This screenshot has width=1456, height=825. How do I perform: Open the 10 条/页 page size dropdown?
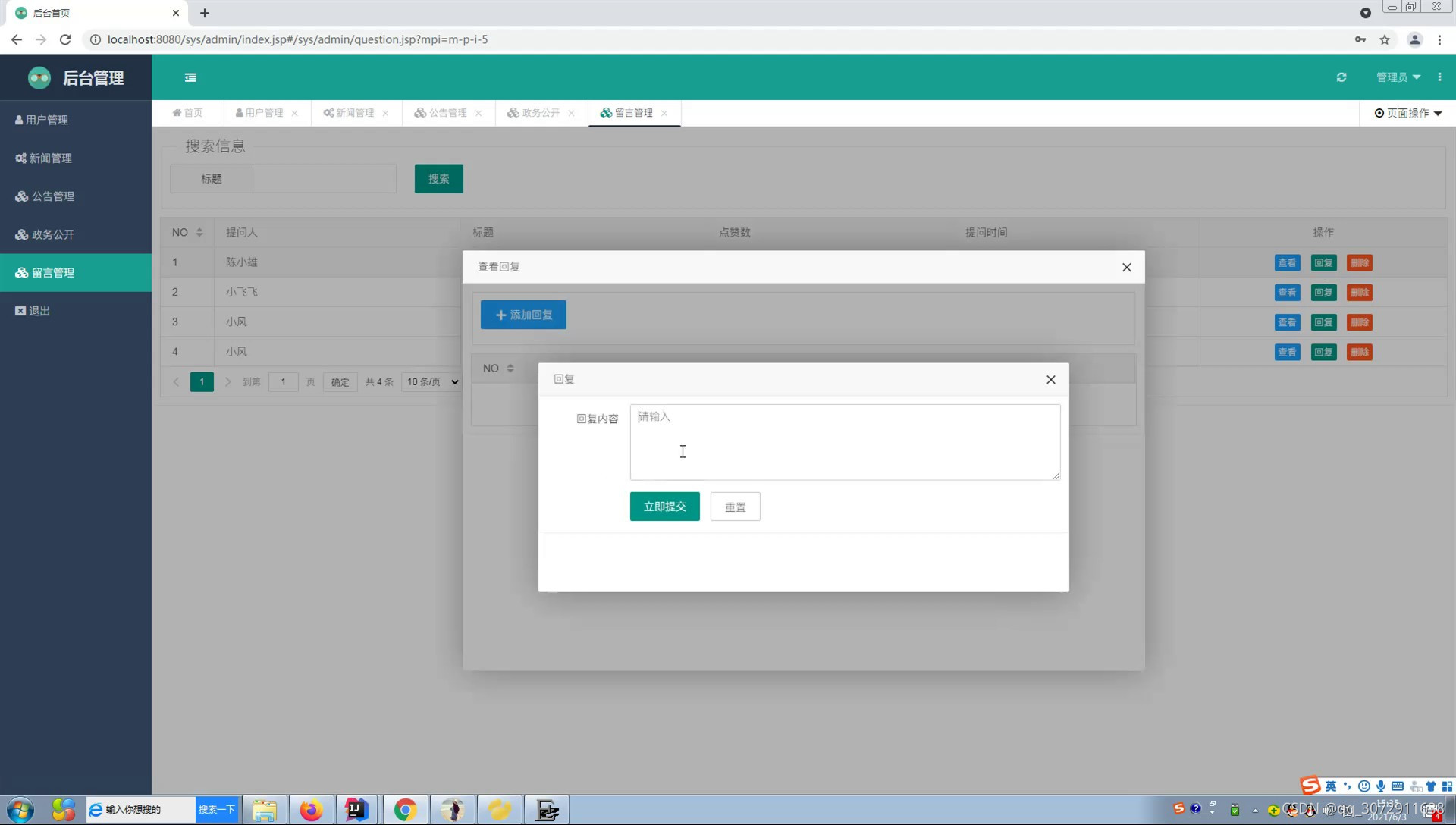coord(432,381)
